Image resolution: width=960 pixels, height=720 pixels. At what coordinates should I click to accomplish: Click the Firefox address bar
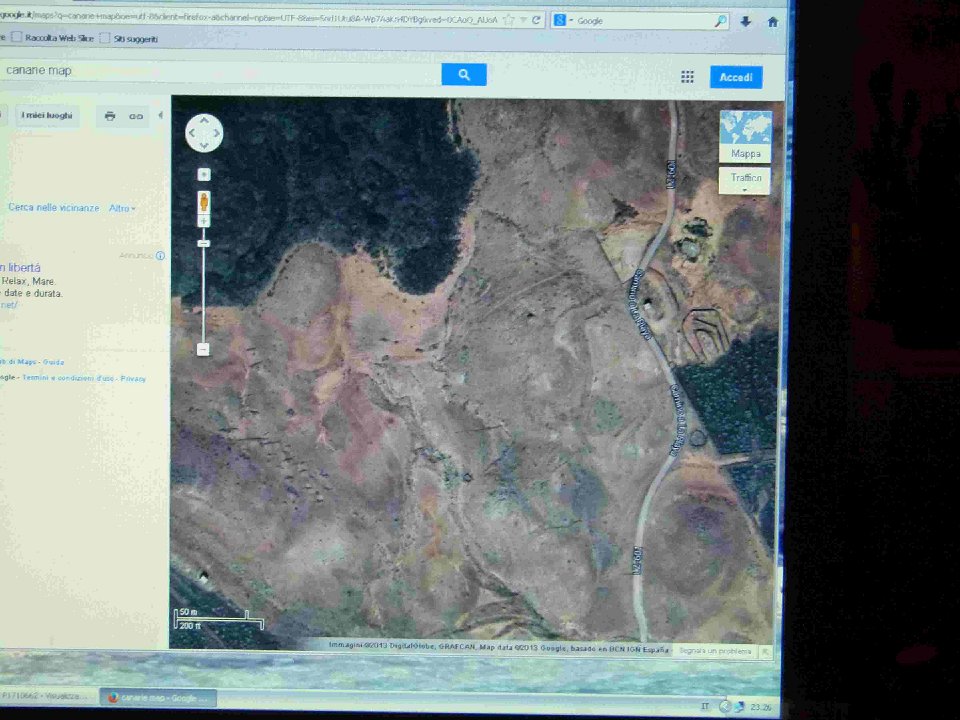pos(248,18)
